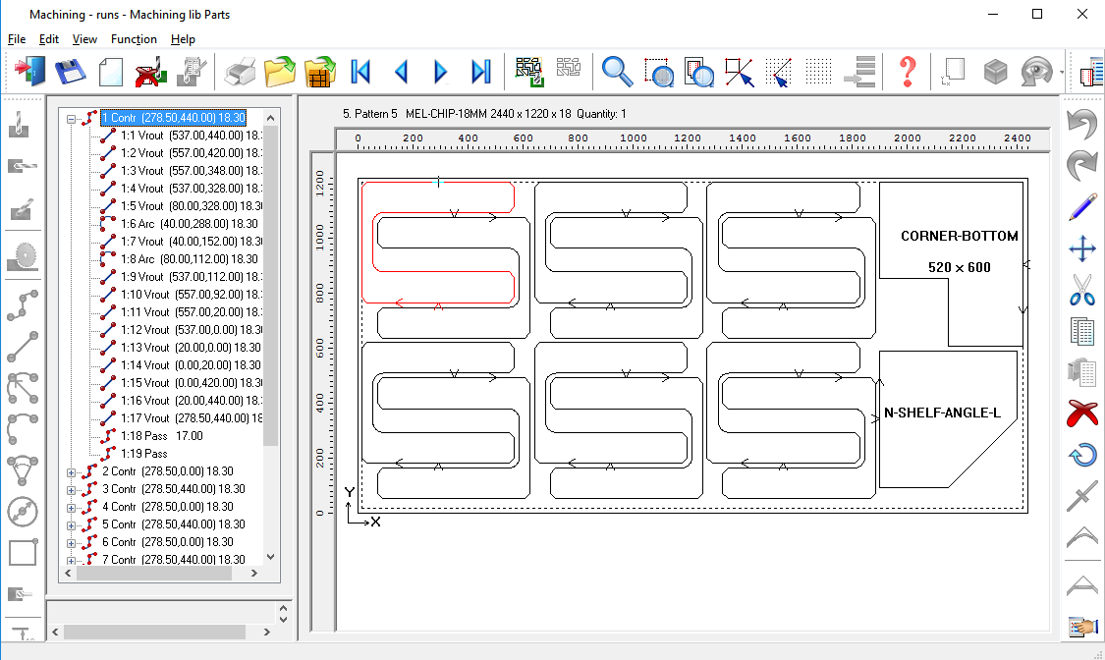Click the checkered puzzle pattern icon
The height and width of the screenshot is (660, 1105).
pyautogui.click(x=529, y=71)
